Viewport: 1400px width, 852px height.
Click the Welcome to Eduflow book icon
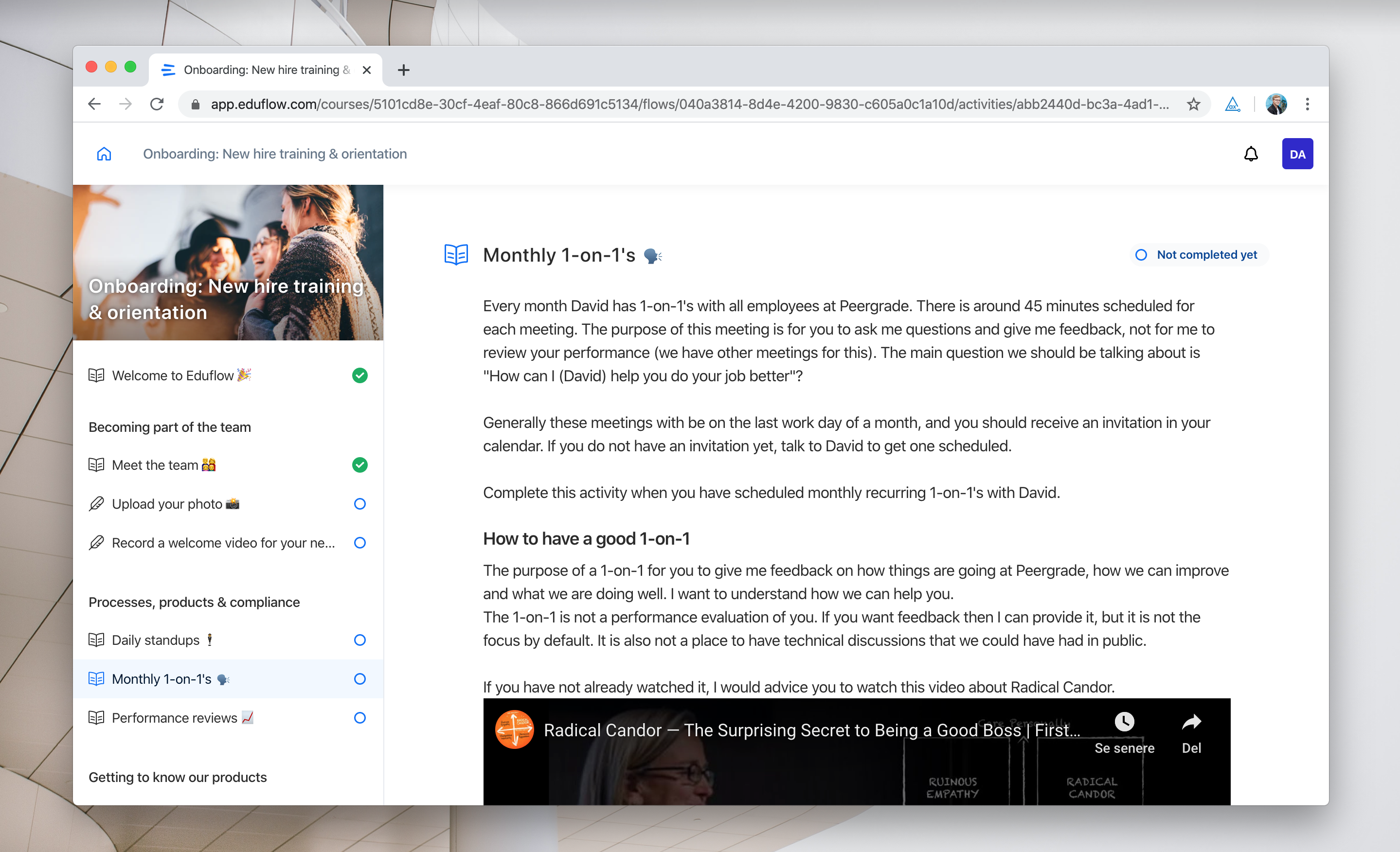pyautogui.click(x=96, y=375)
